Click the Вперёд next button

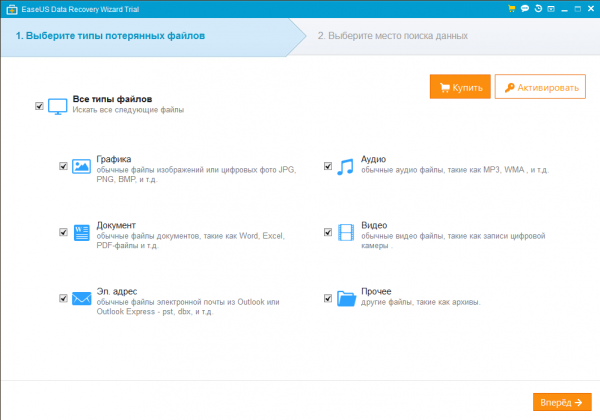pos(562,402)
